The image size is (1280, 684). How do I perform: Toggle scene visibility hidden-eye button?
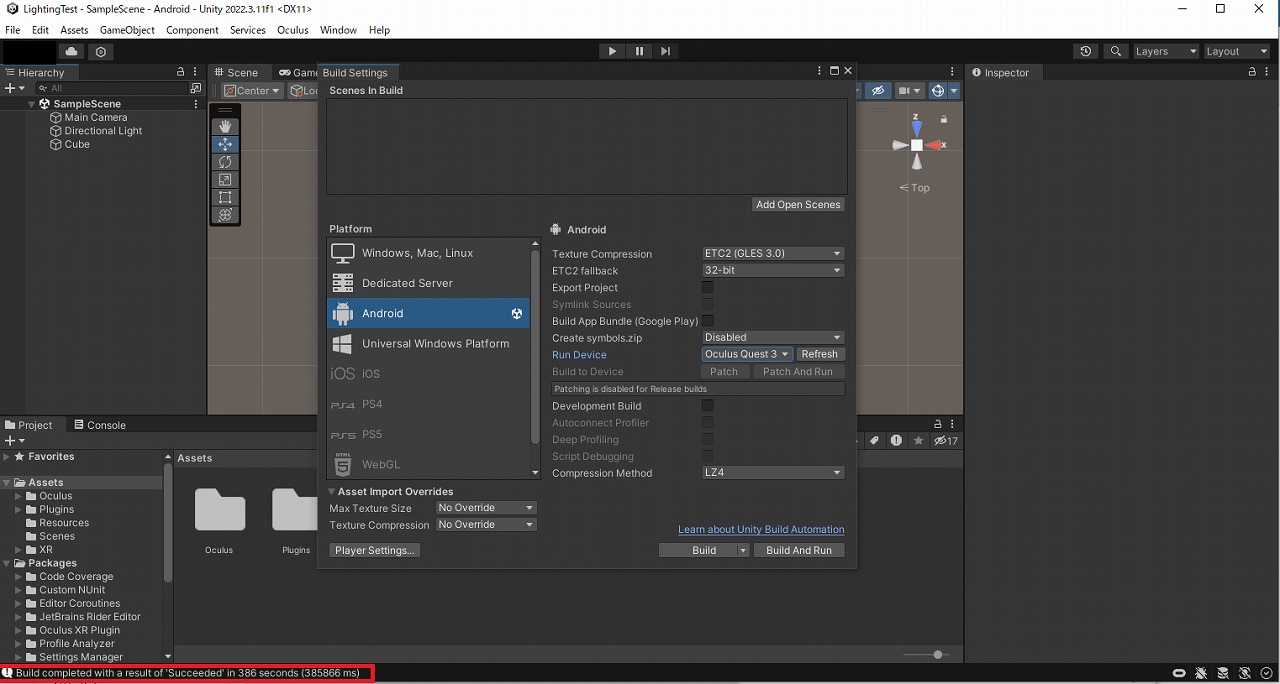click(878, 90)
